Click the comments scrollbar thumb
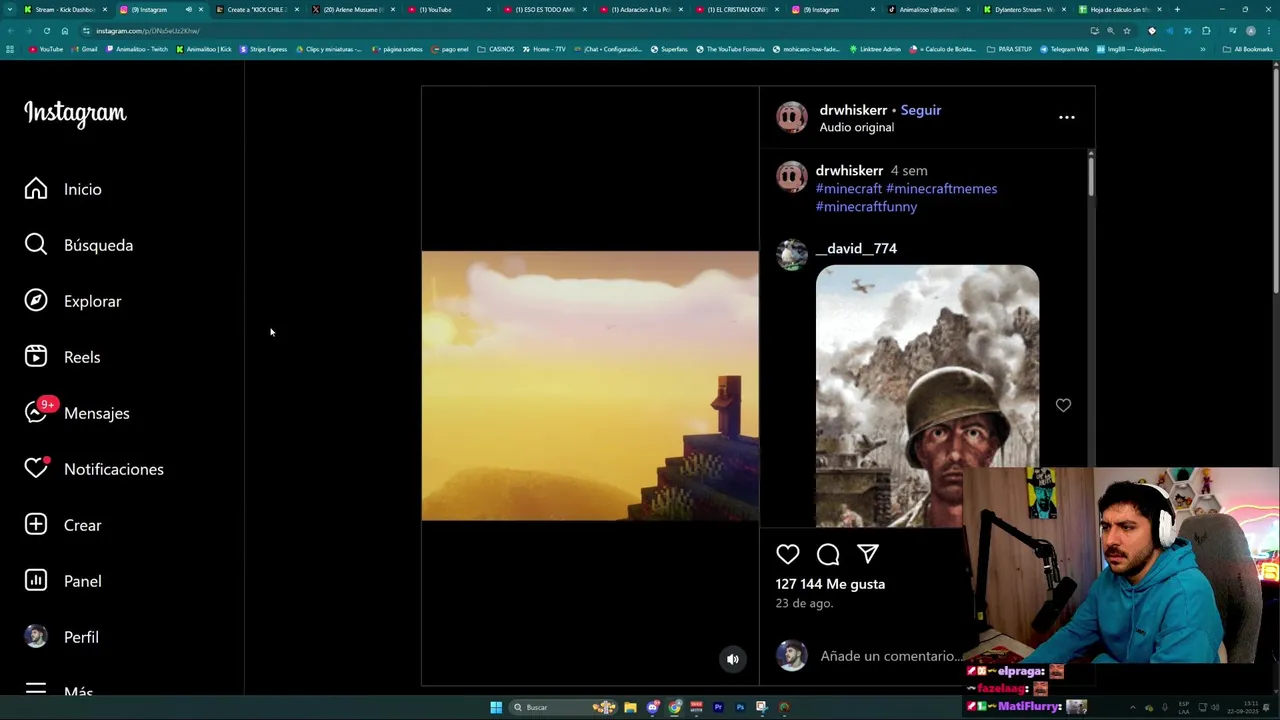Image resolution: width=1280 pixels, height=720 pixels. [x=1090, y=175]
